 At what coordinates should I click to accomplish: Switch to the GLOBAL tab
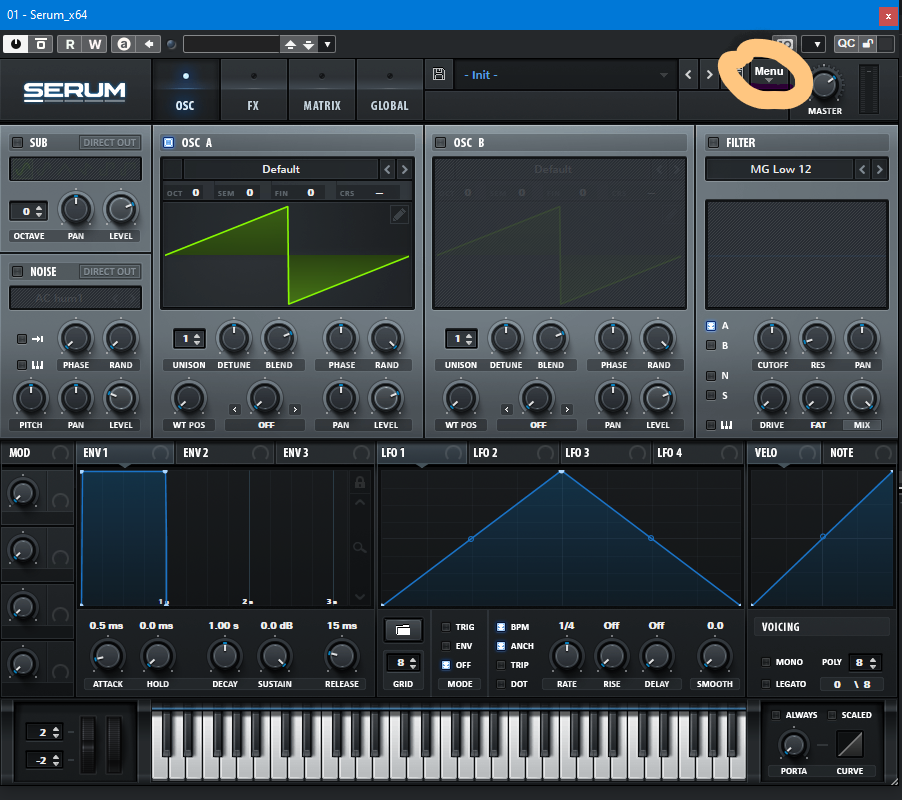[389, 90]
